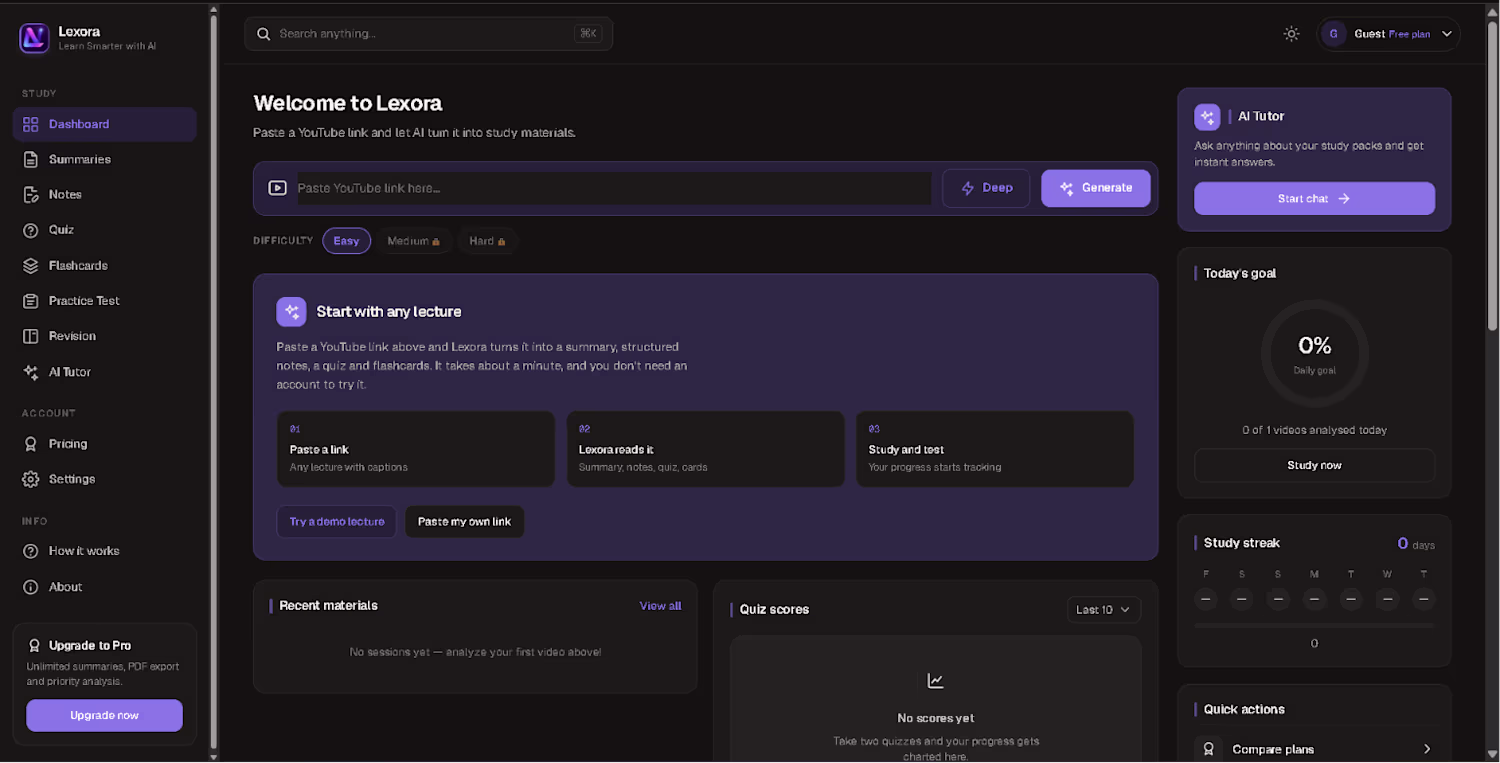Click the sparkle icon in Start with any lecture
This screenshot has width=1500, height=763.
pyautogui.click(x=291, y=312)
